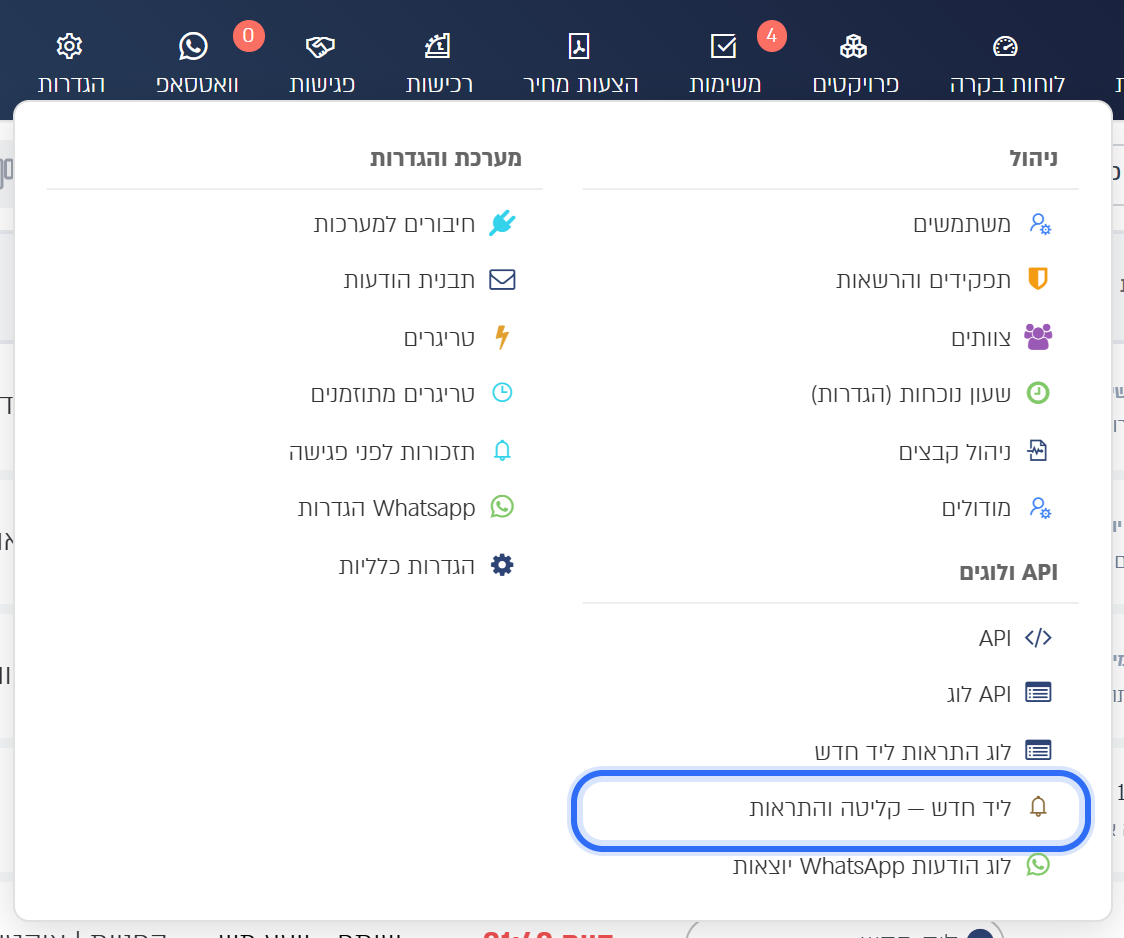Open the רכישות icon in navigation
The image size is (1124, 938).
tap(437, 47)
